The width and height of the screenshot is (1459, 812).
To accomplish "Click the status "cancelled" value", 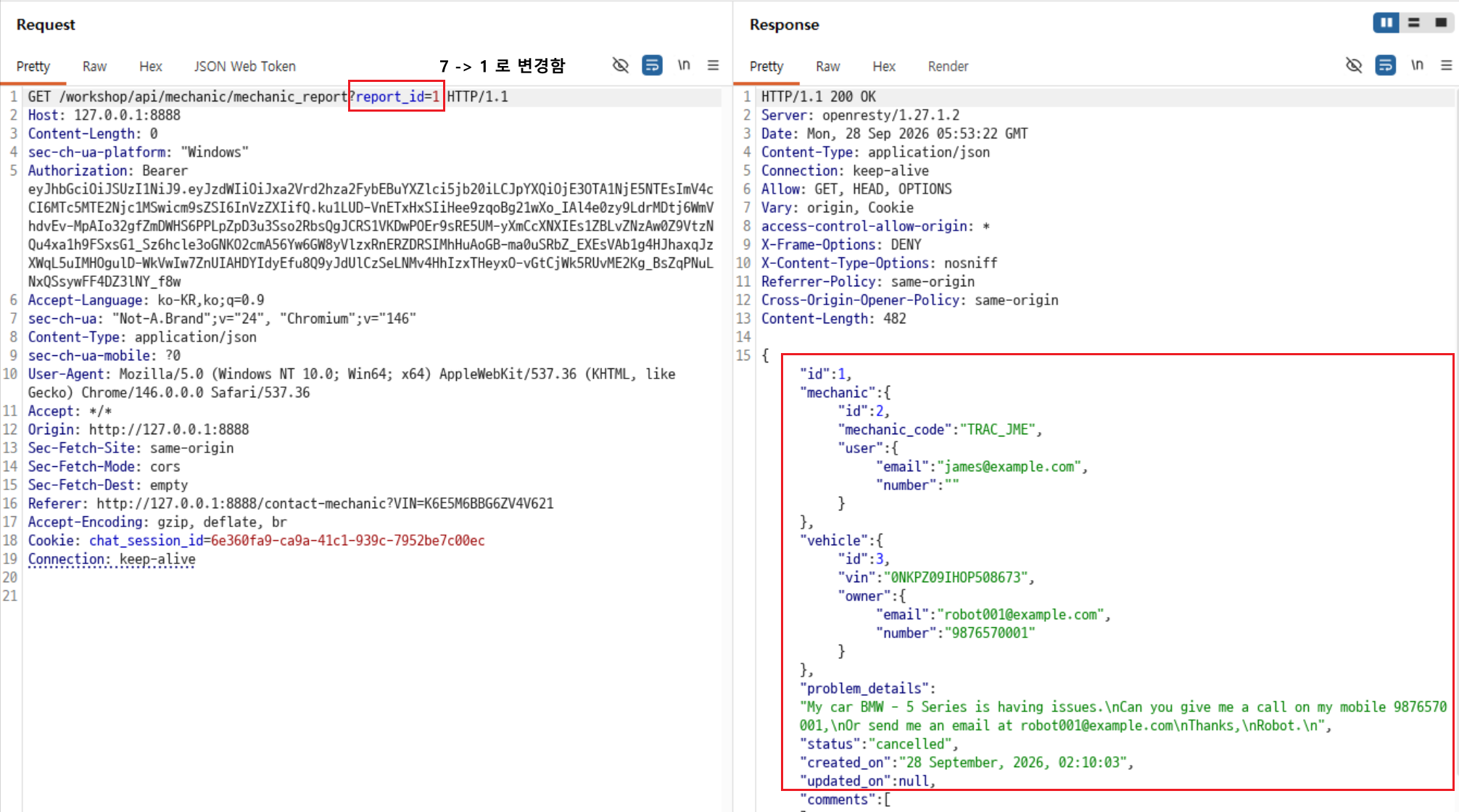I will 910,744.
